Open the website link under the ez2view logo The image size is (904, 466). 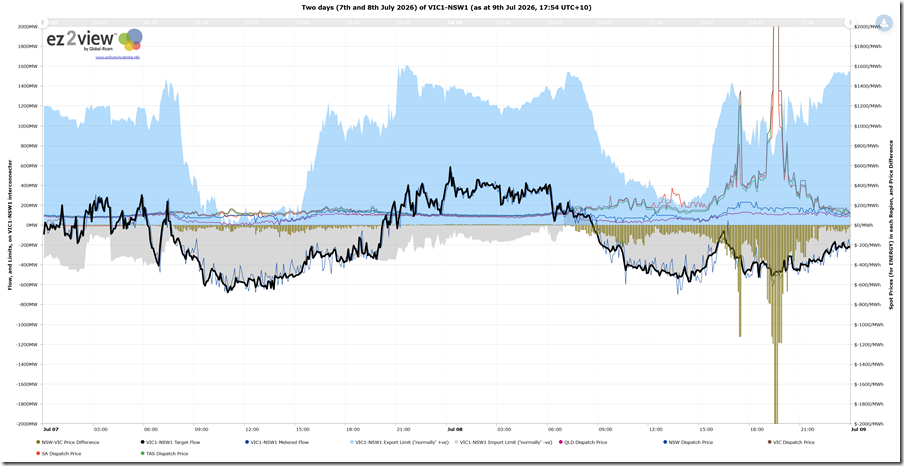click(118, 57)
